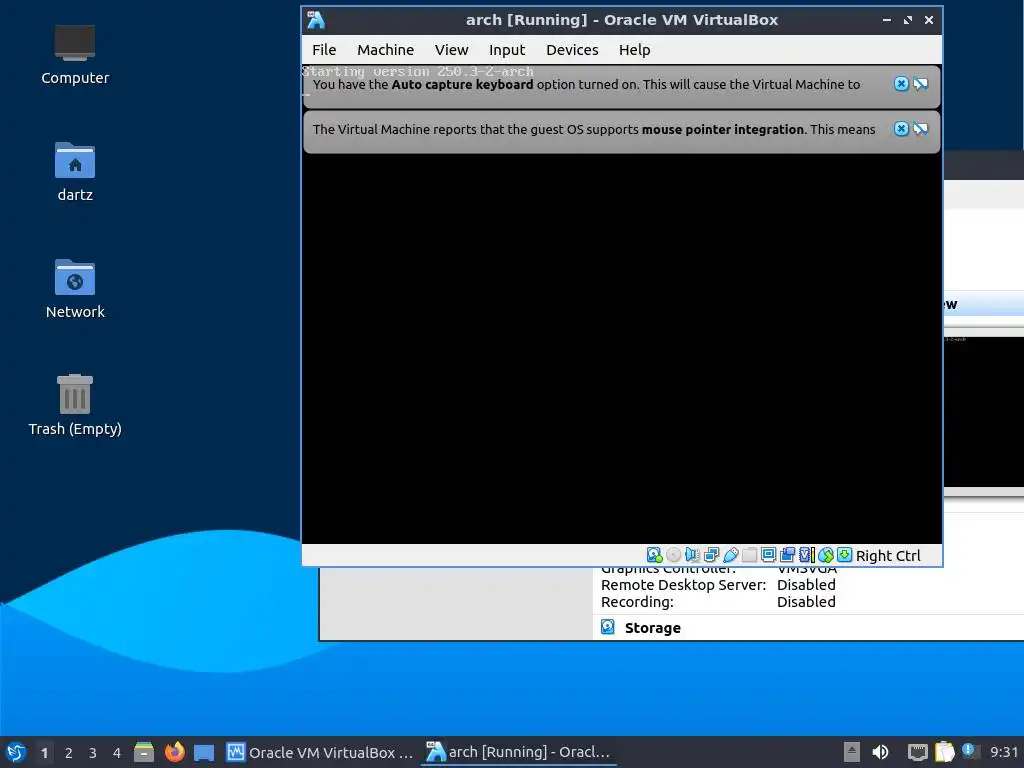Click the recording status icon
1024x768 pixels.
click(787, 555)
